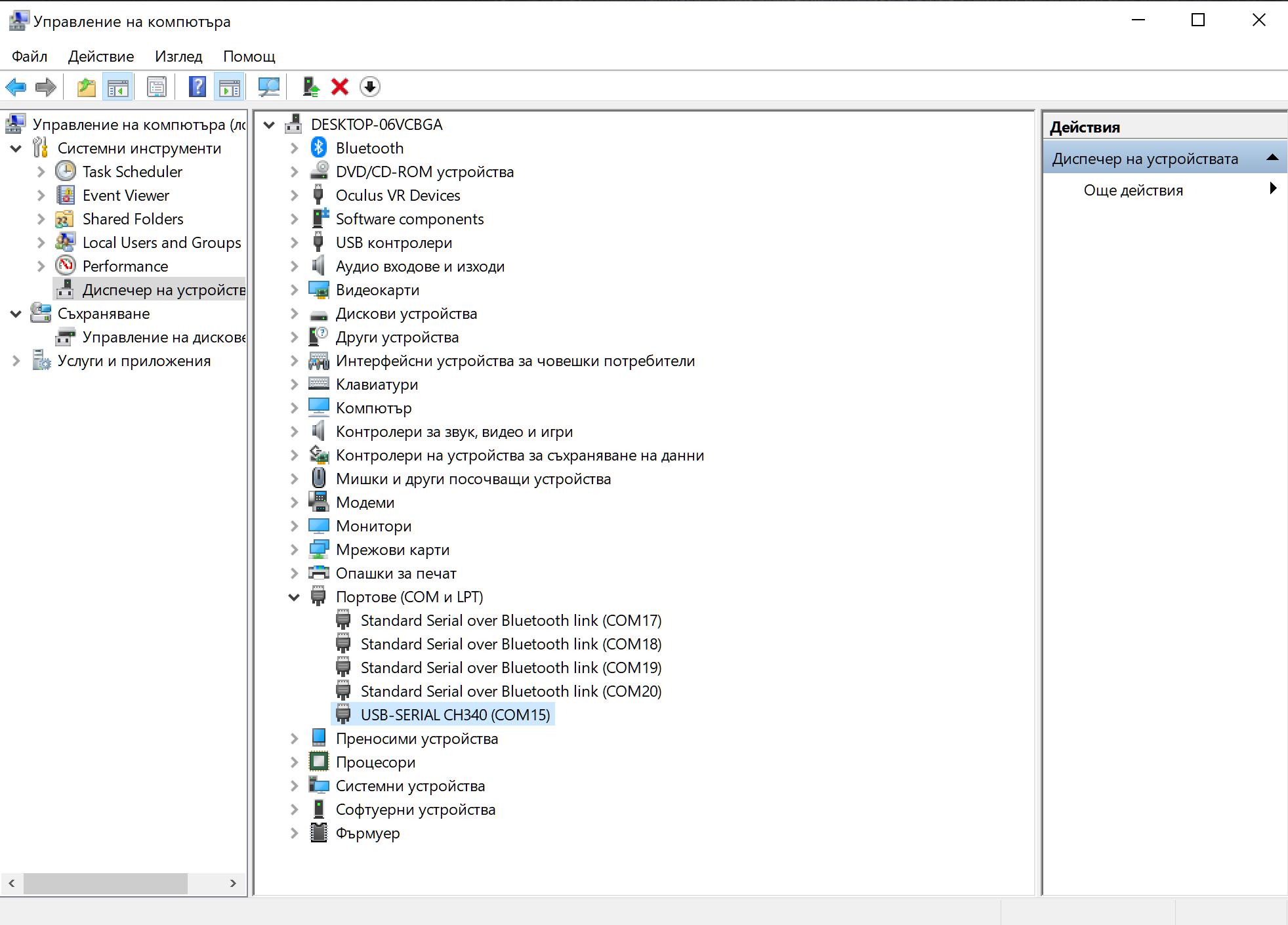Open the Изглед menu

click(178, 56)
